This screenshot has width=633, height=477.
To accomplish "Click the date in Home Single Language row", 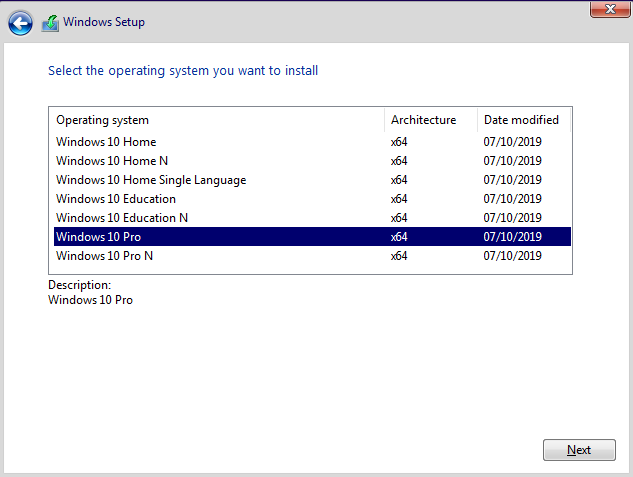I will pos(512,180).
